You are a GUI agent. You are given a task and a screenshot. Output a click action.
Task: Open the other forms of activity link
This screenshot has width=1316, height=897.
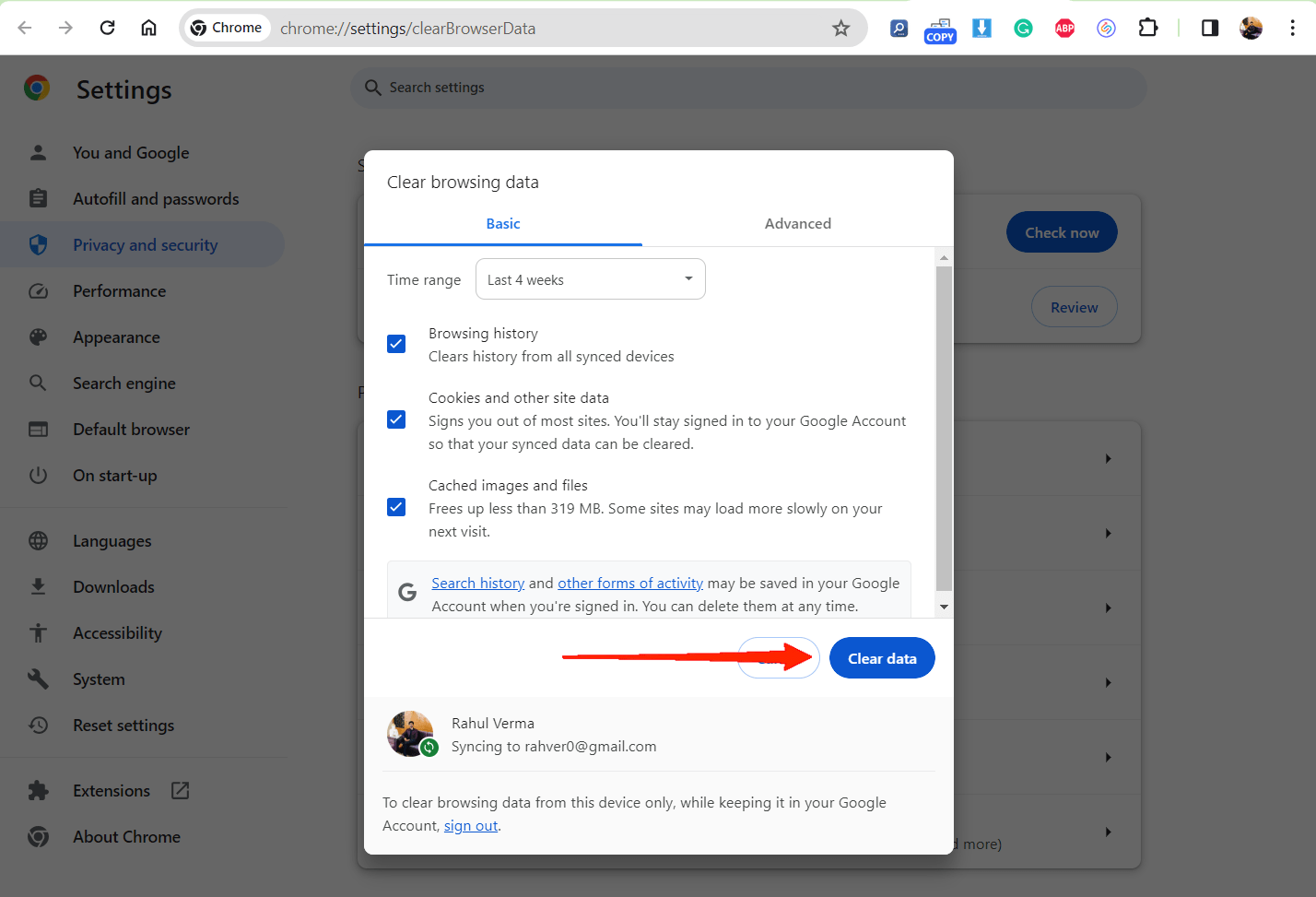point(630,584)
